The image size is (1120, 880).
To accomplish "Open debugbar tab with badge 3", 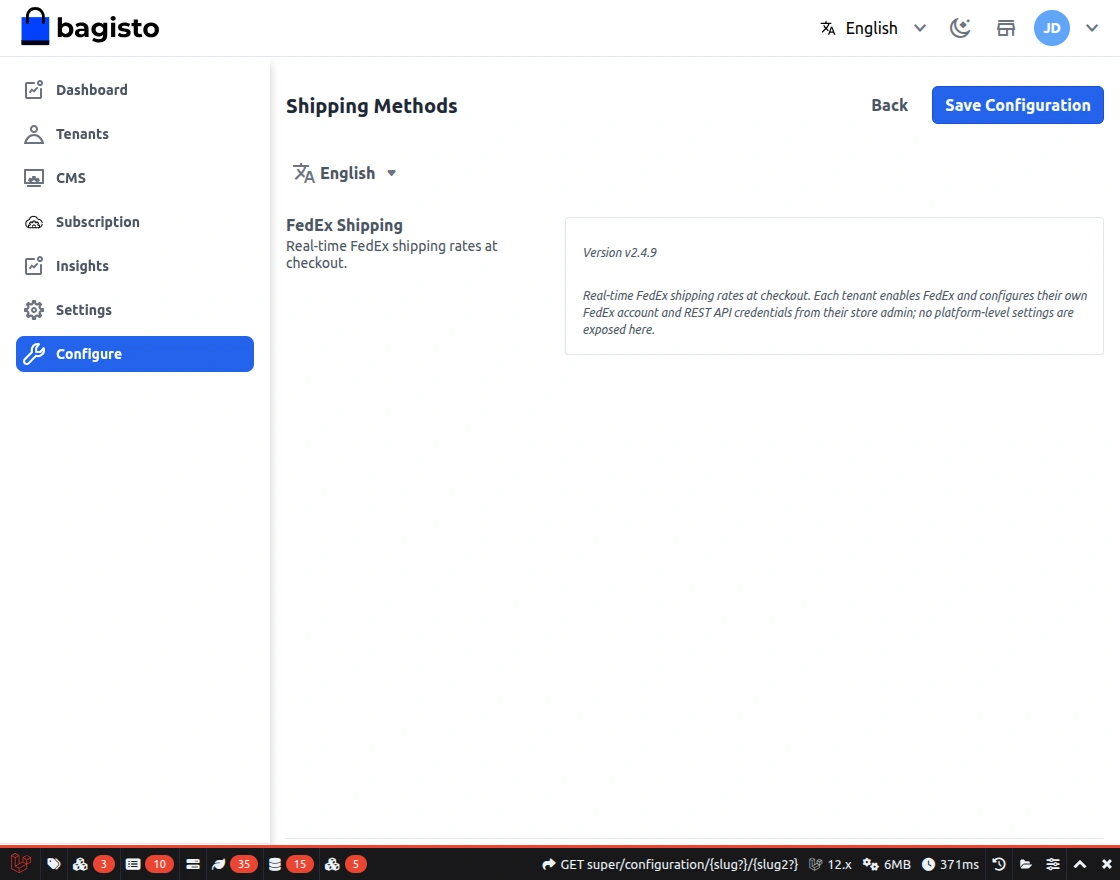I will (x=93, y=864).
